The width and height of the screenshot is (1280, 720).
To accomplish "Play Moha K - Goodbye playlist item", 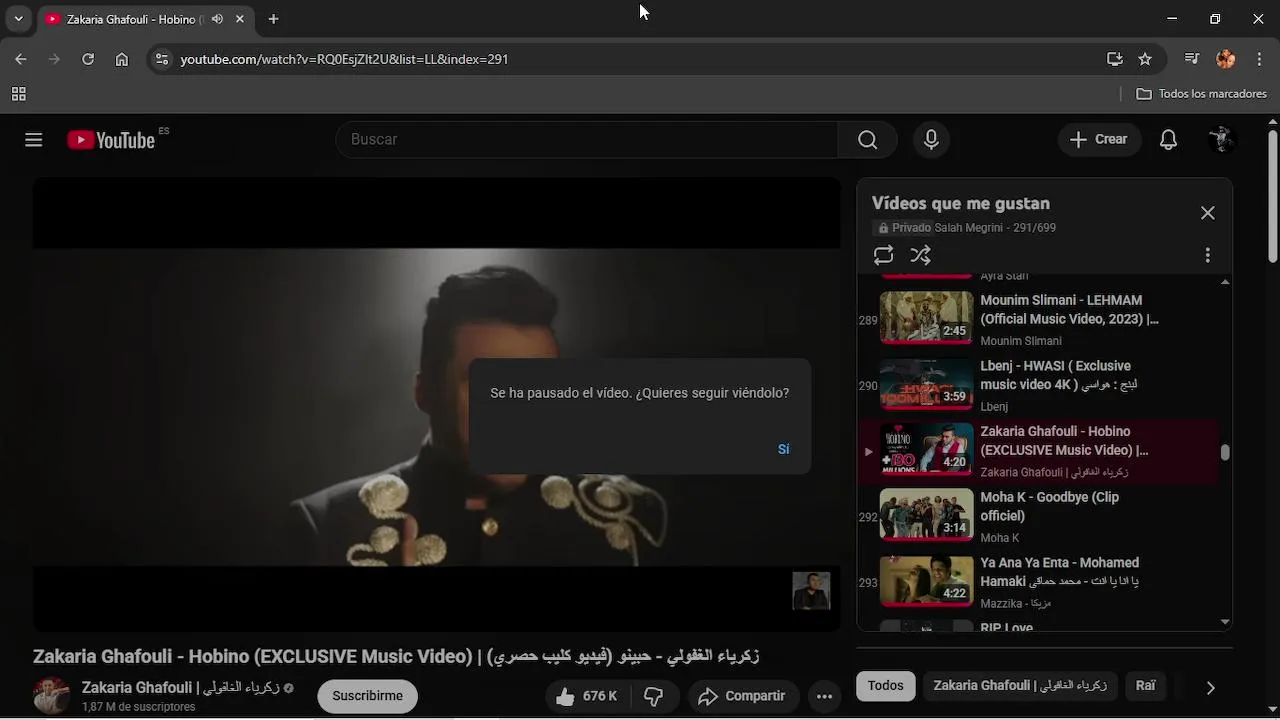I will pos(1038,517).
